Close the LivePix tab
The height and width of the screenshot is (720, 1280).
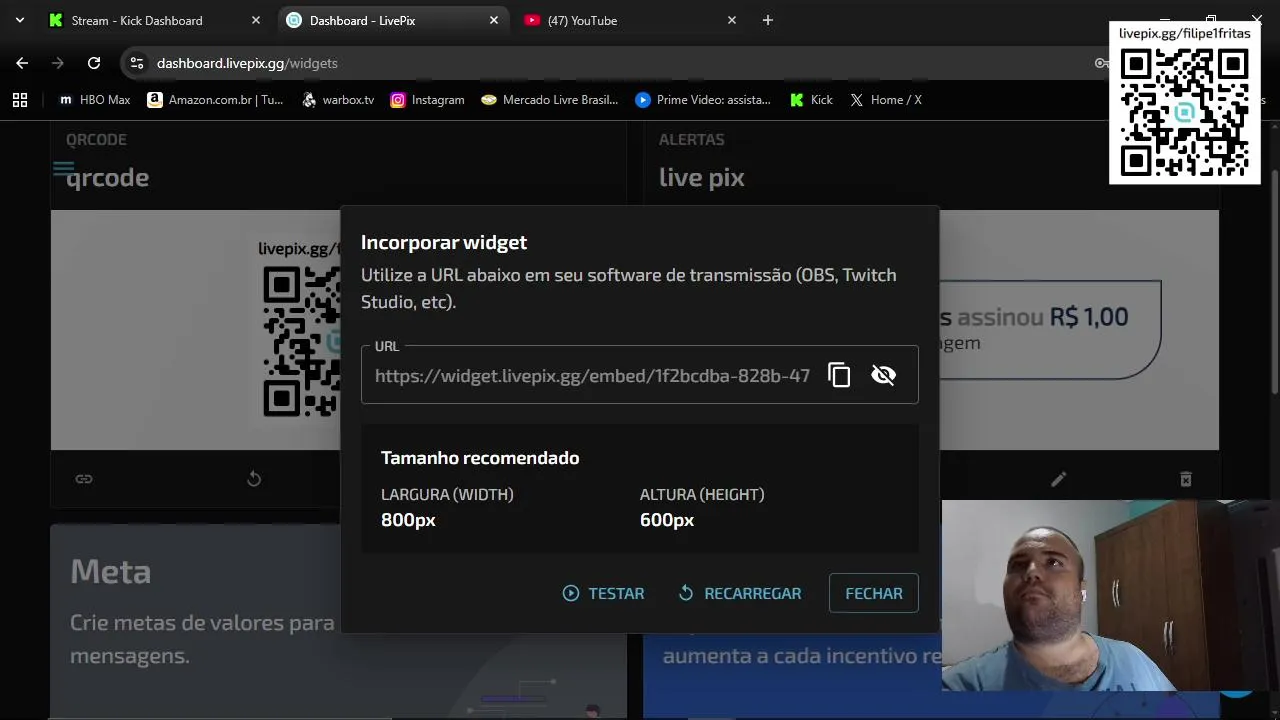[x=494, y=20]
